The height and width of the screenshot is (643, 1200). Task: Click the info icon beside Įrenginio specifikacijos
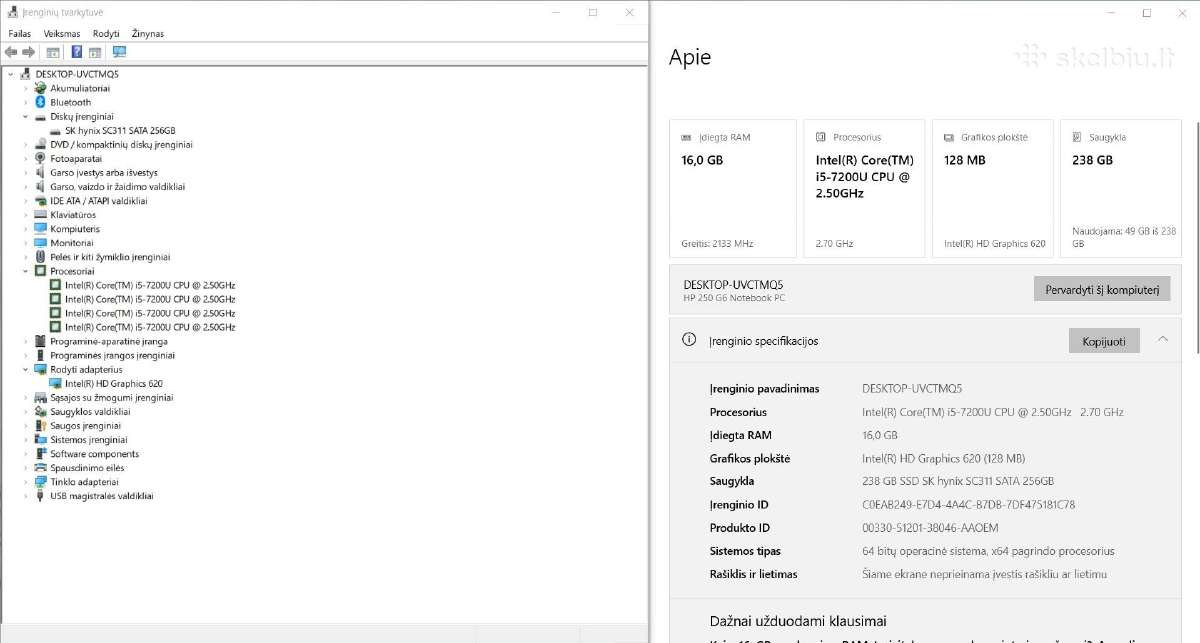click(689, 340)
